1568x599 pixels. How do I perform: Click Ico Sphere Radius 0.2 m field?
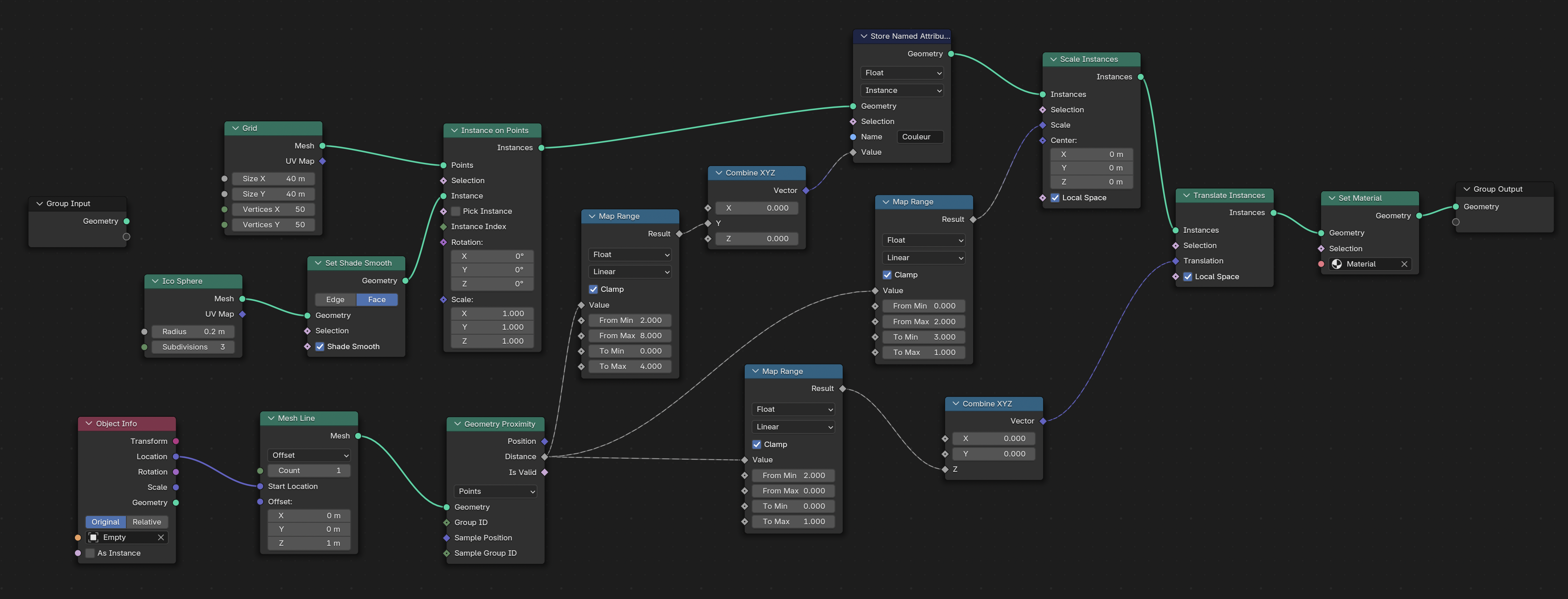193,332
